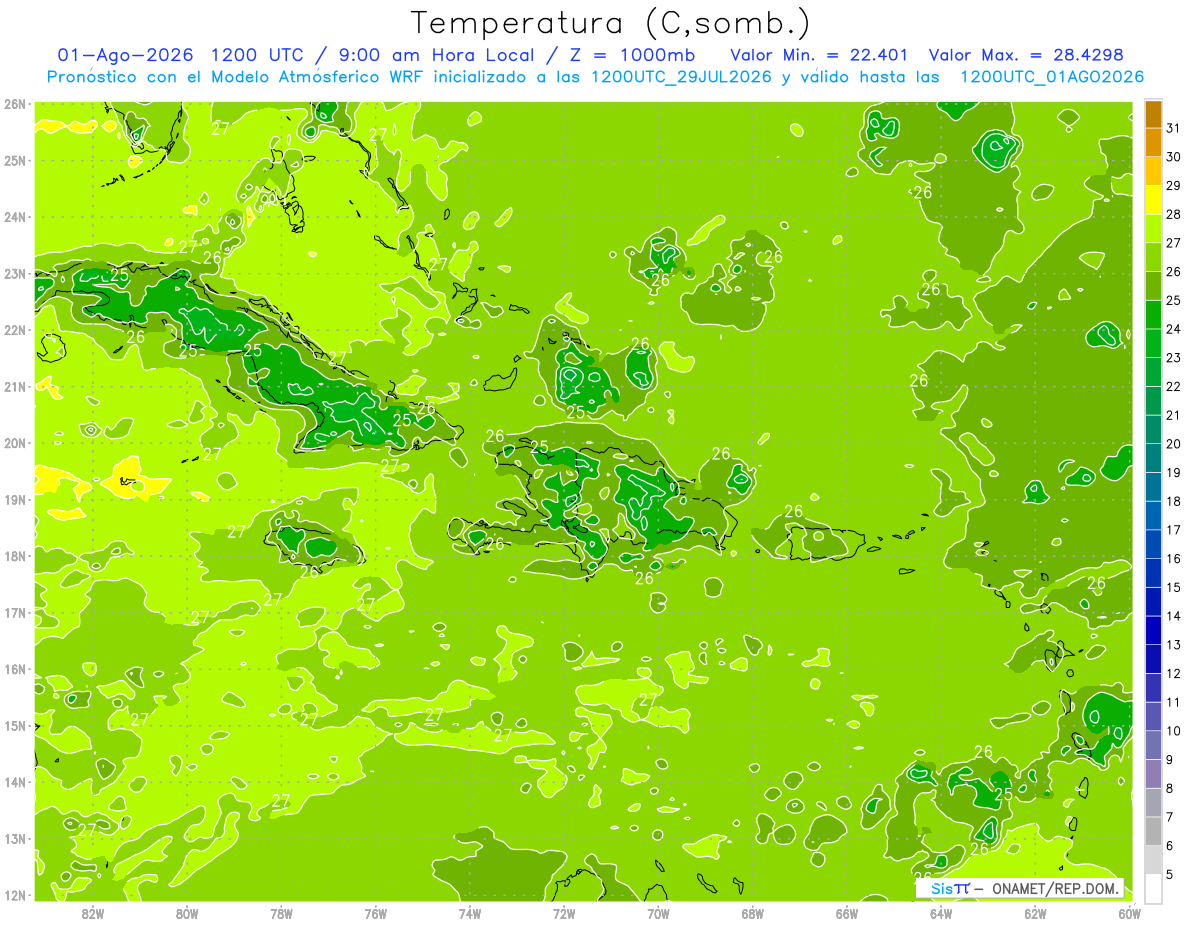1200x927 pixels.
Task: Click the colorbar legend's "13" value label
Action: (1173, 644)
